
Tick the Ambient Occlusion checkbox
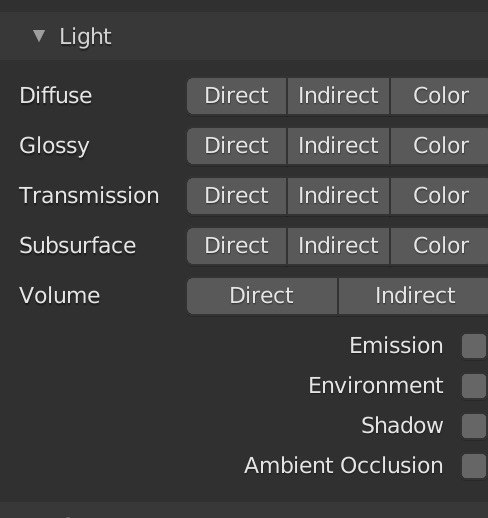[474, 466]
